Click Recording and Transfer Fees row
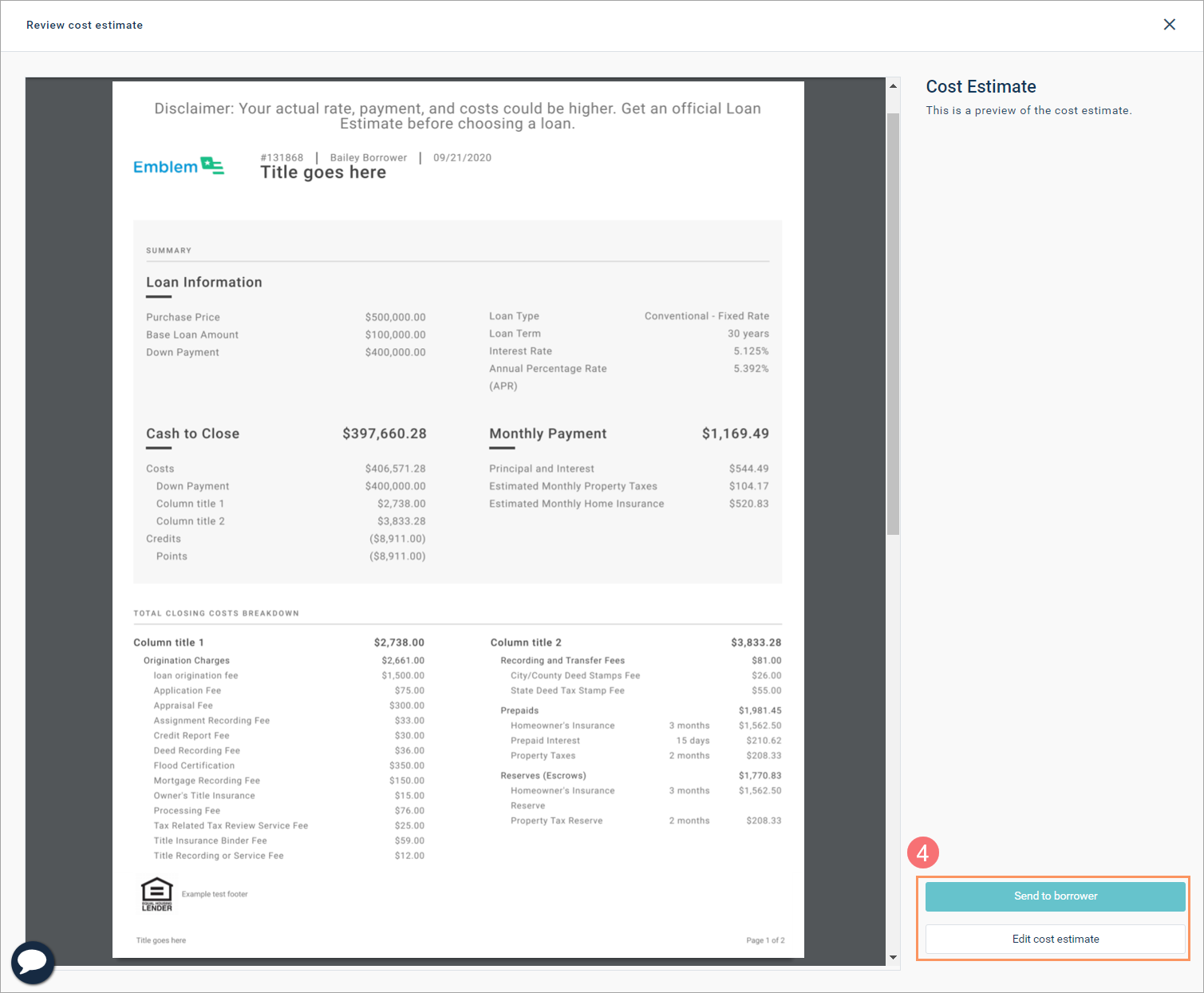The width and height of the screenshot is (1204, 993). point(641,660)
